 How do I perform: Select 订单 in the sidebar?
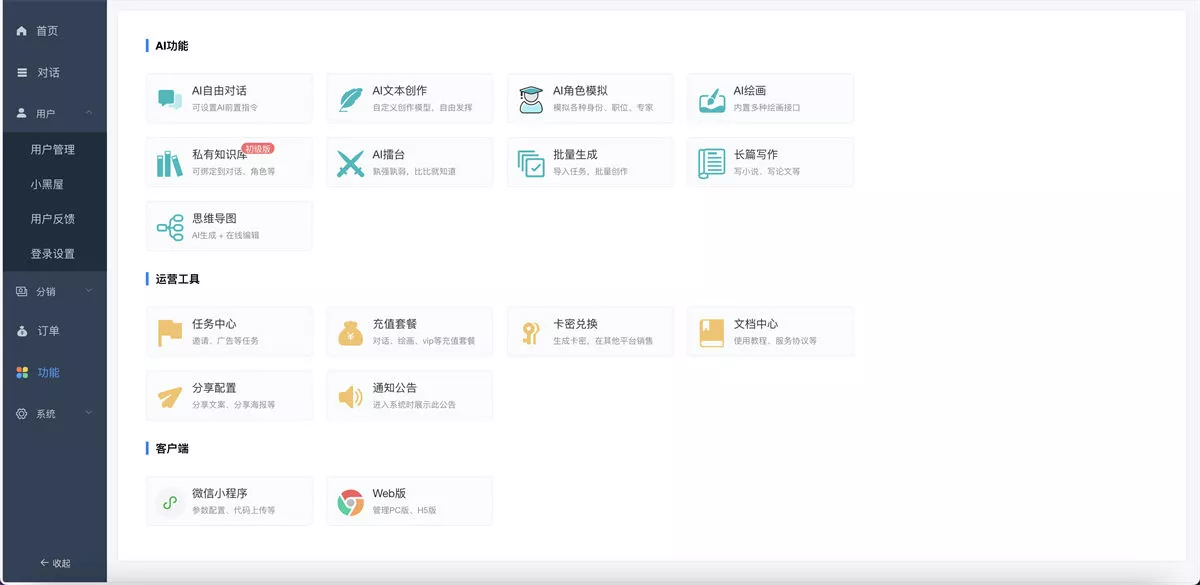pos(48,331)
